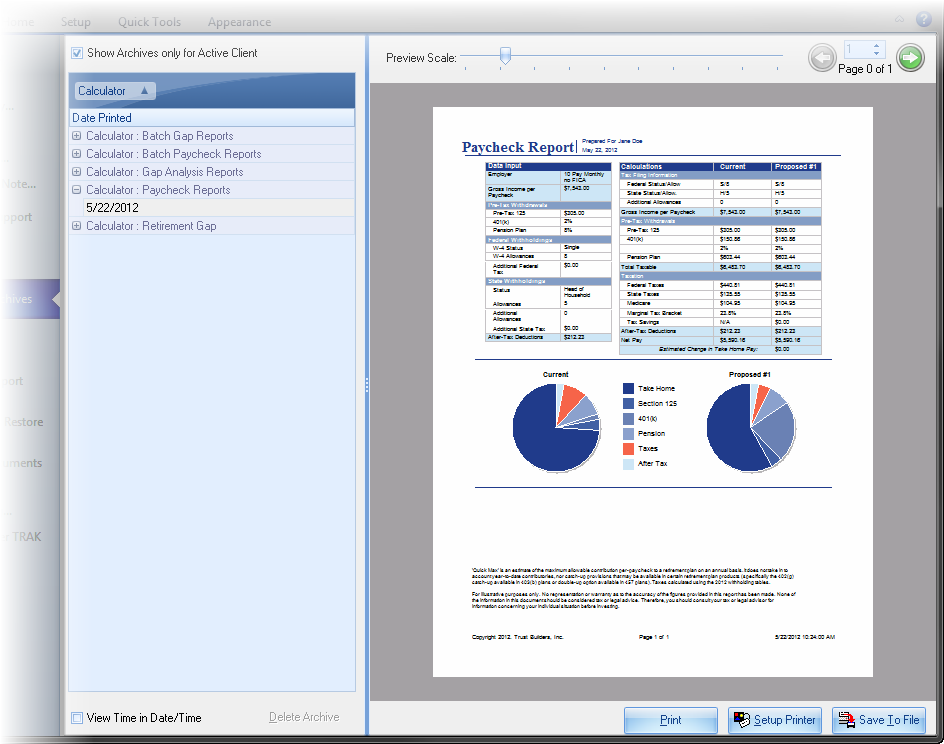
Task: Collapse the ribbon with the chevron icon
Action: click(x=899, y=18)
